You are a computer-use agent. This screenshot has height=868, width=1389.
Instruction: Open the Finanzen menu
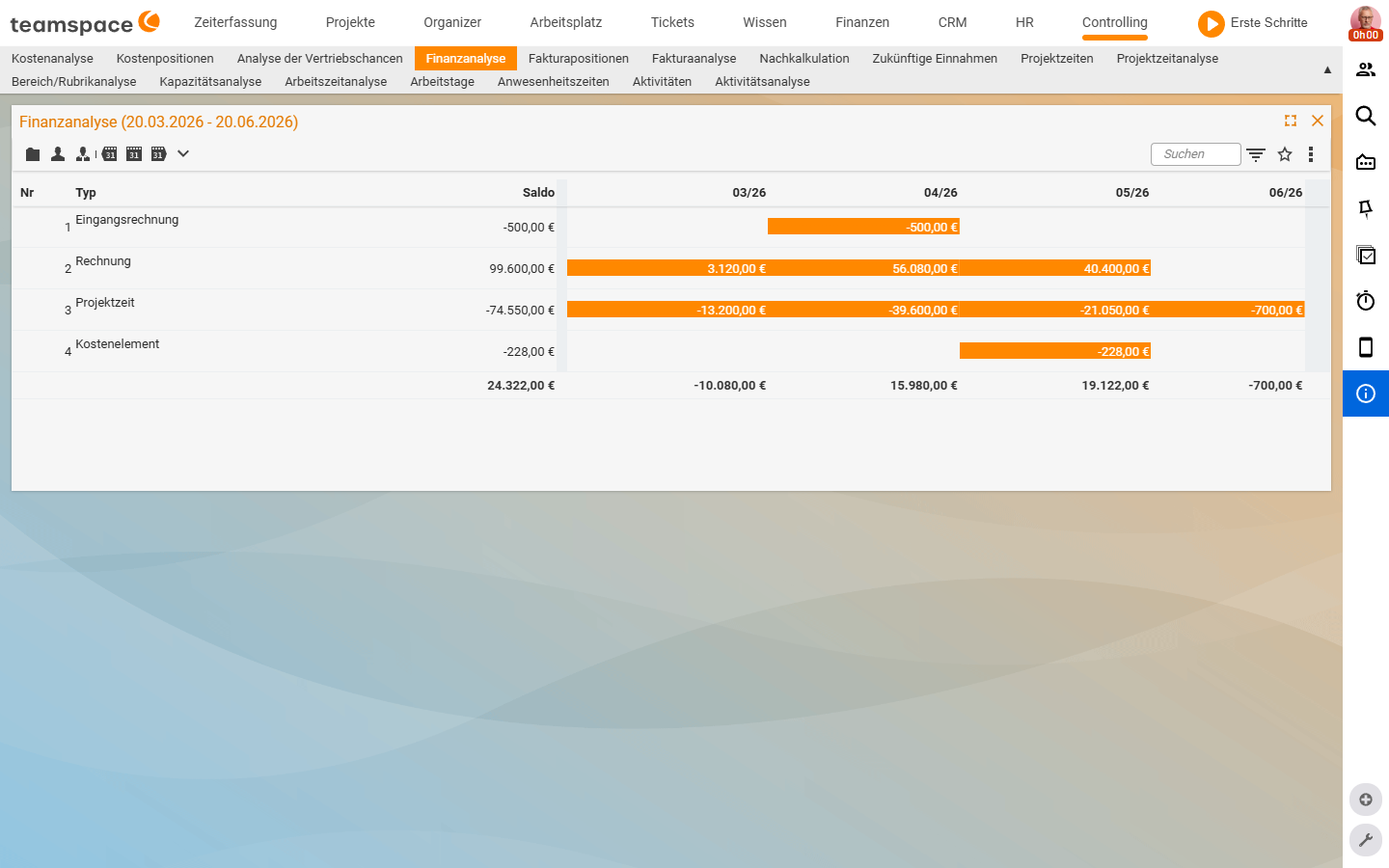tap(862, 22)
